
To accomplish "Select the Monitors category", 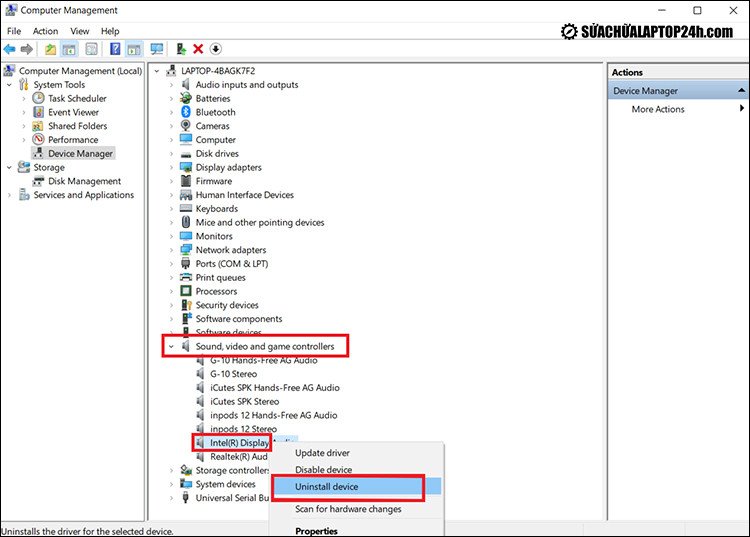I will (214, 236).
